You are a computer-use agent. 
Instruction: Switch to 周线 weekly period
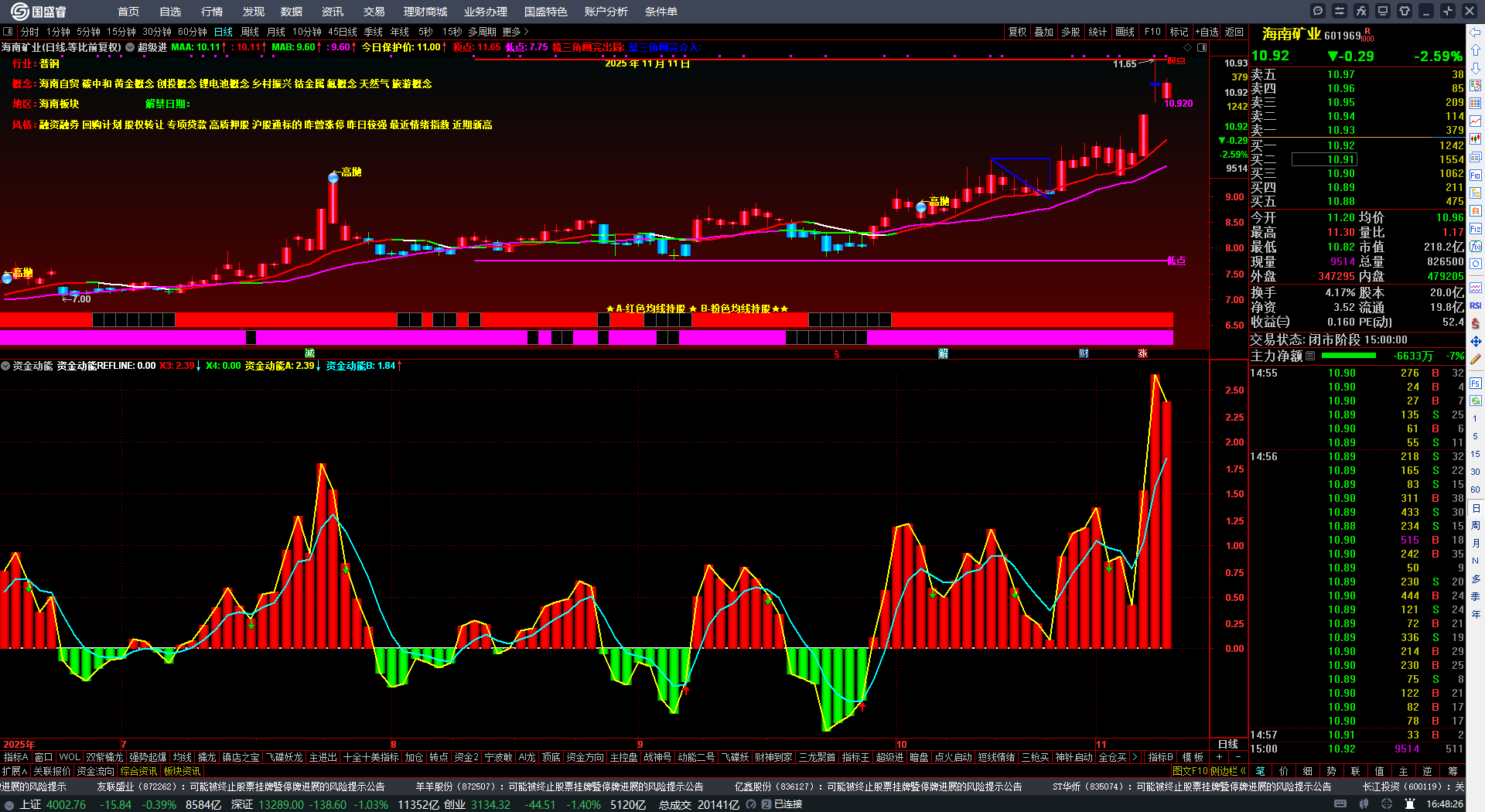250,32
